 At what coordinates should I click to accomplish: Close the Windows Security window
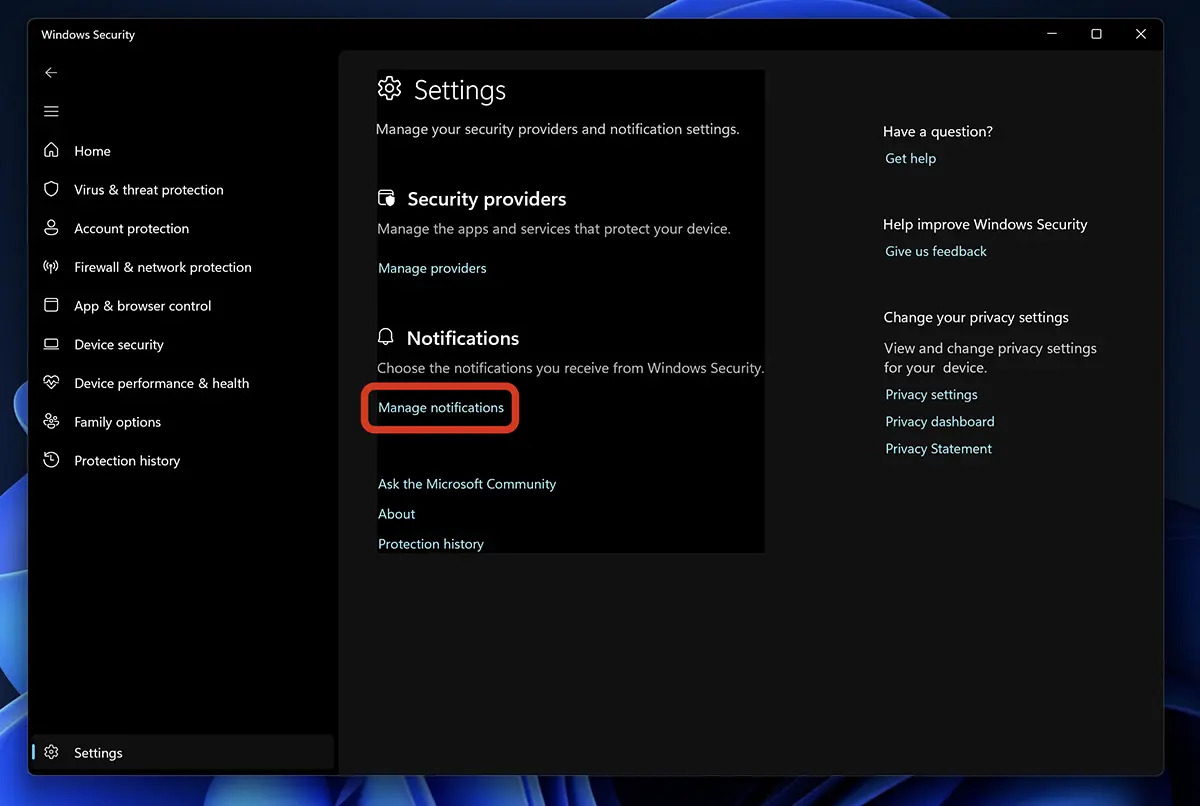point(1141,34)
